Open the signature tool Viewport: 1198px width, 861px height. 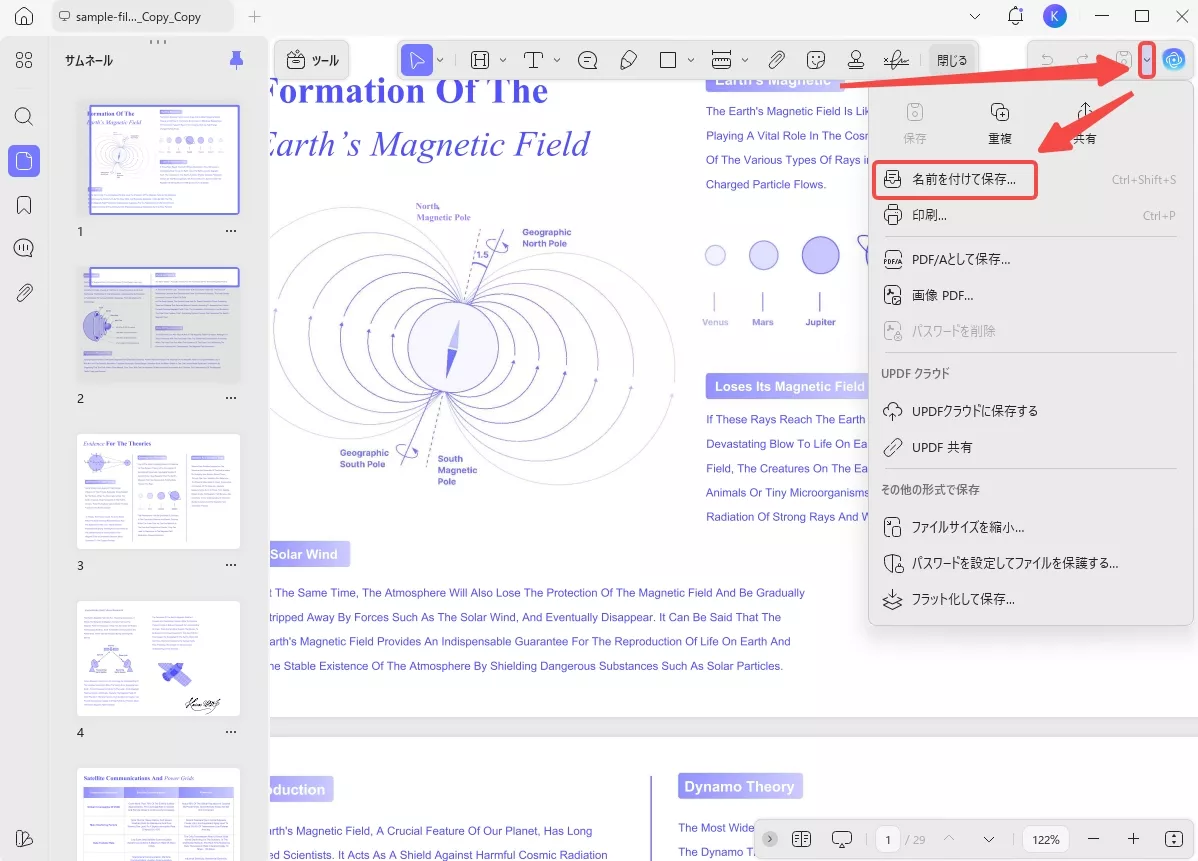(x=898, y=60)
